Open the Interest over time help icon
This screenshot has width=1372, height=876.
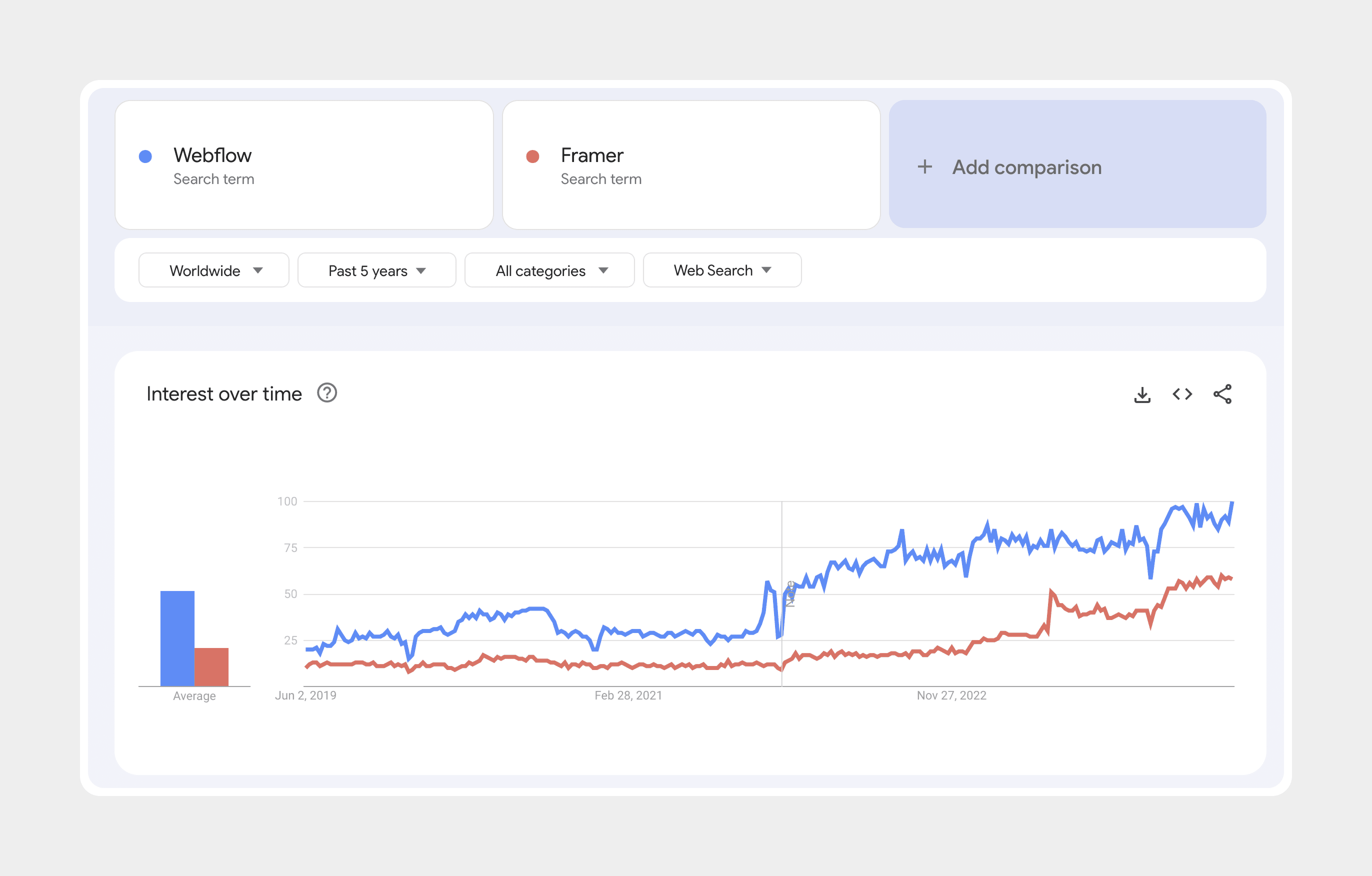point(327,393)
